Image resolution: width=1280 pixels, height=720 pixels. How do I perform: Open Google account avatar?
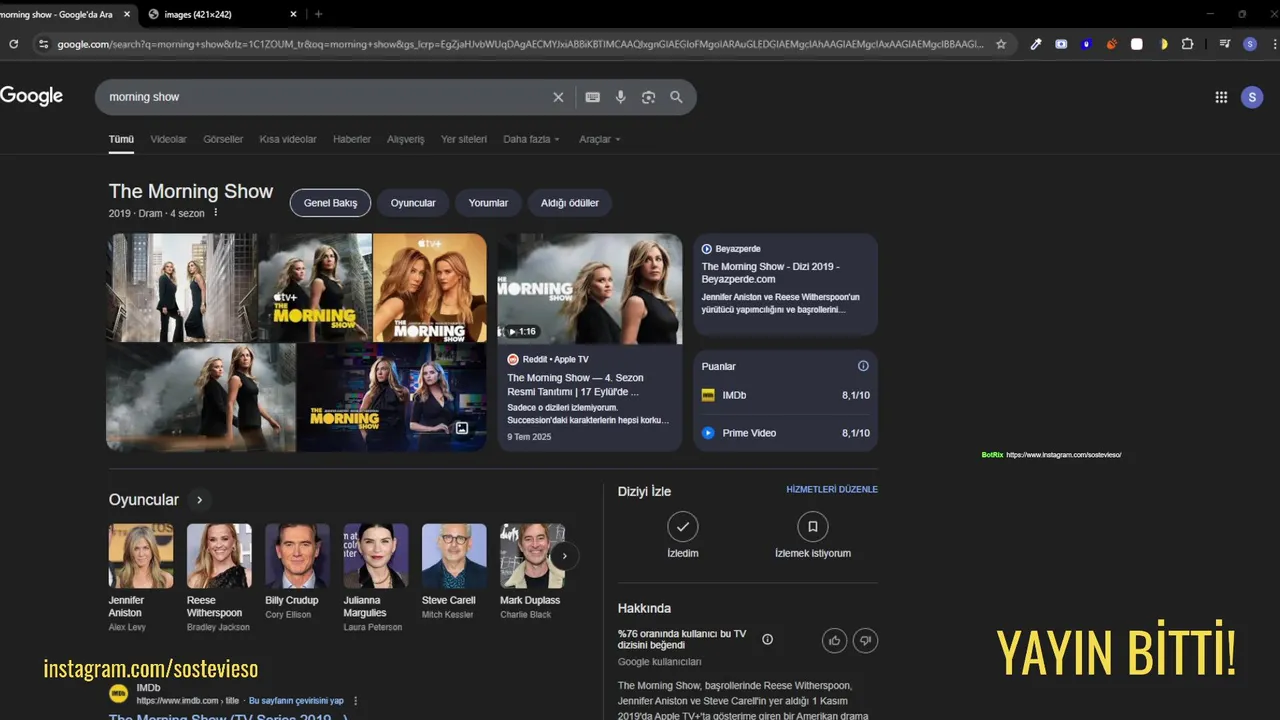tap(1252, 97)
